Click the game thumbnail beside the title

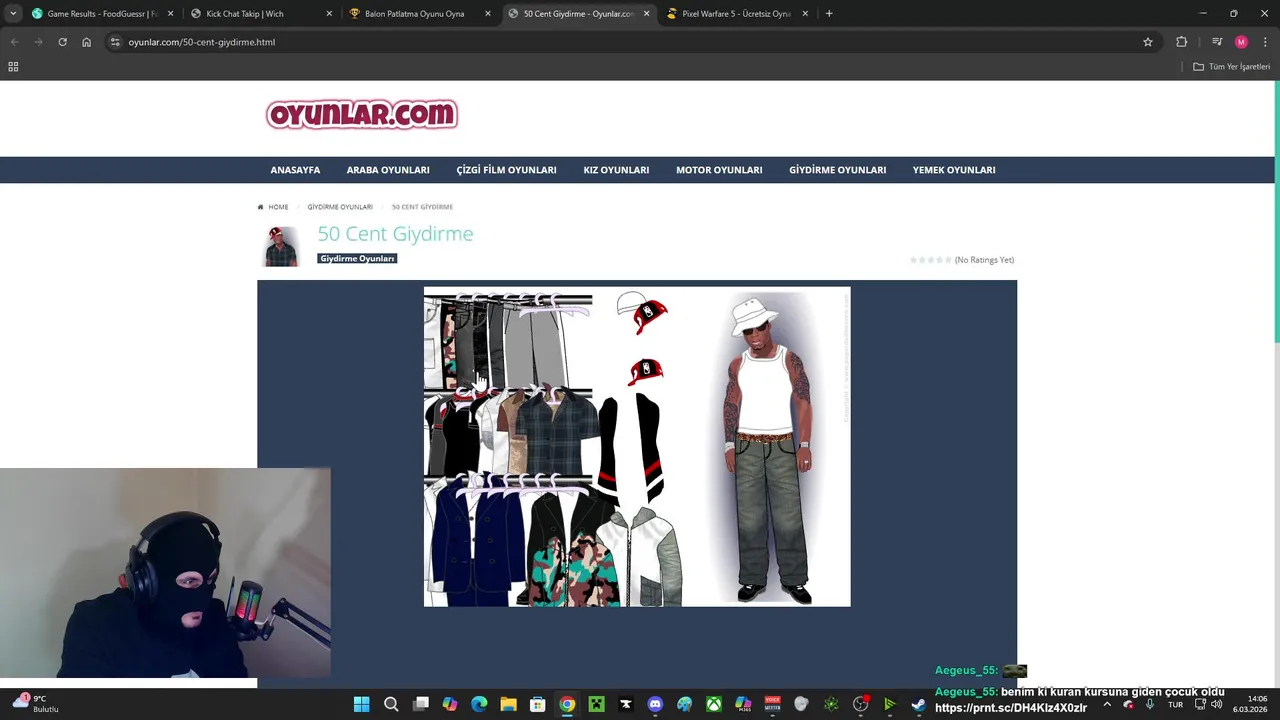281,246
